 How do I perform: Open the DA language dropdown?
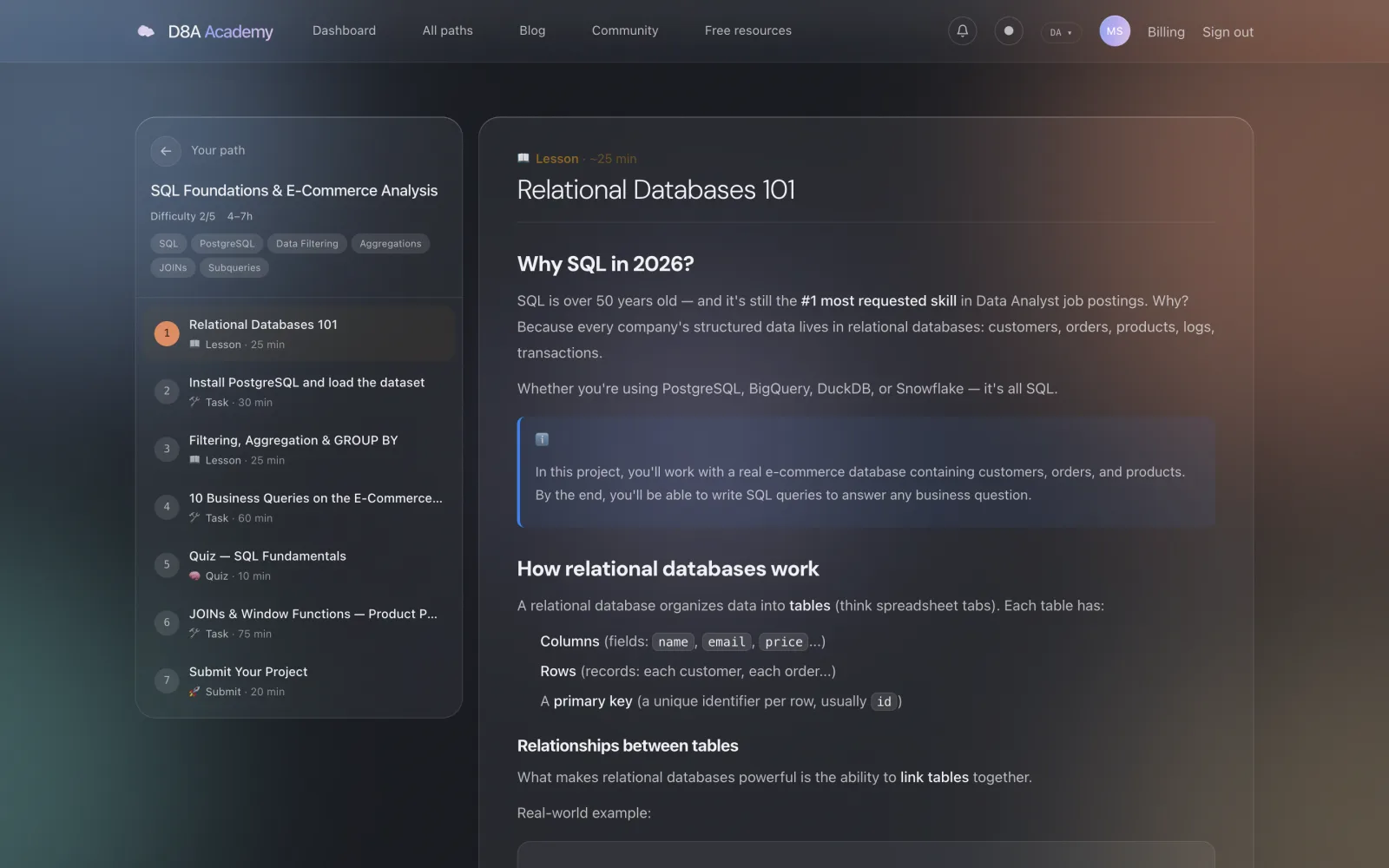pyautogui.click(x=1061, y=32)
